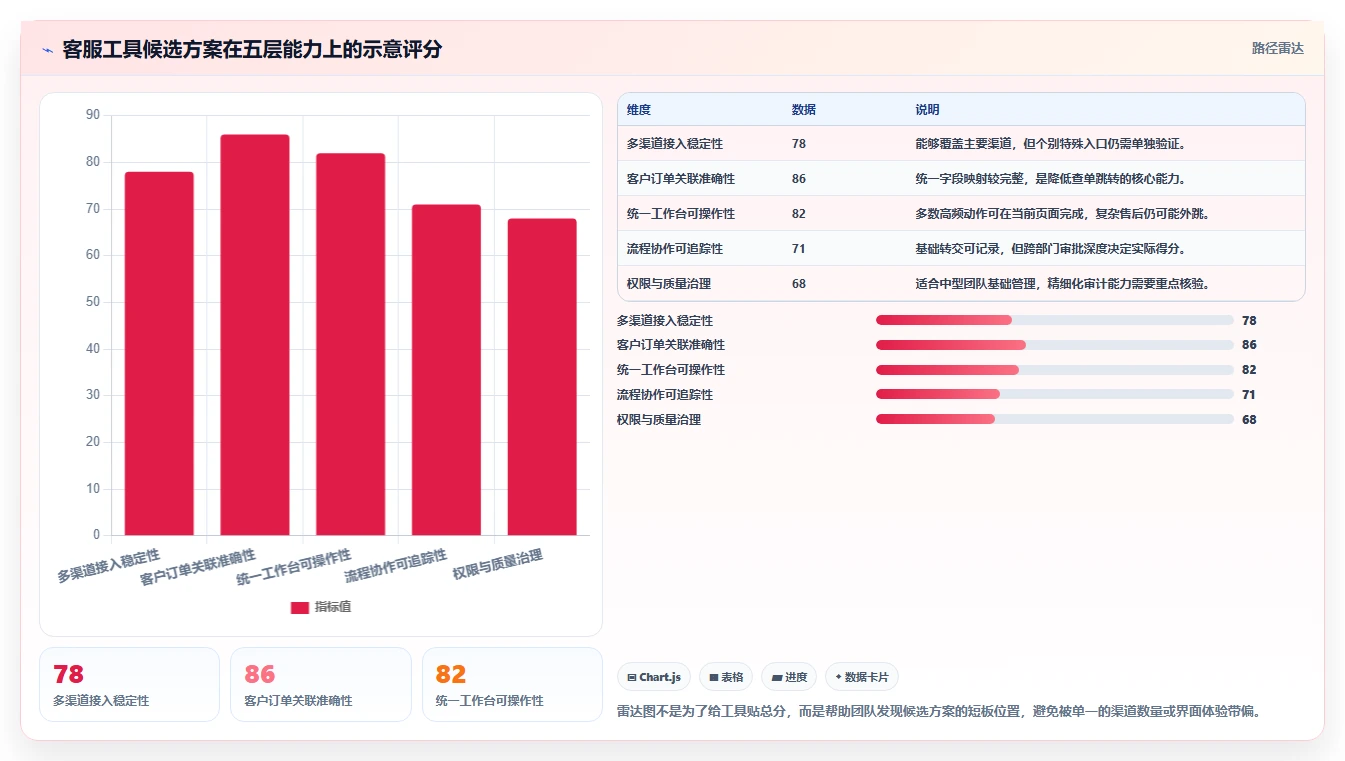
Task: Click the lightning icon beside the title
Action: pyautogui.click(x=48, y=50)
